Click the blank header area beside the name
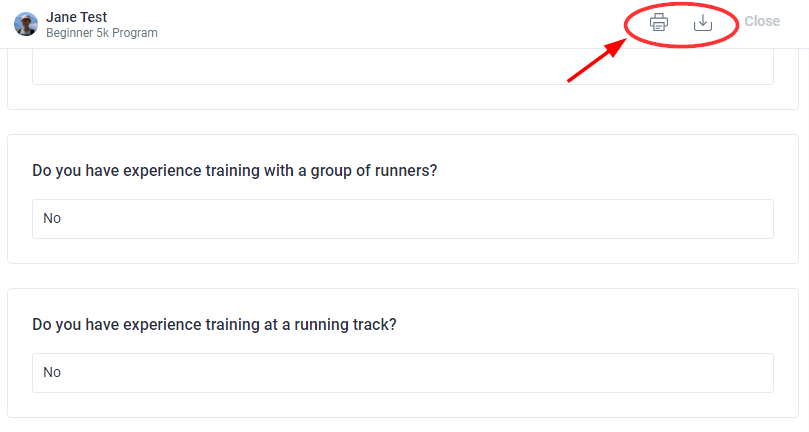Viewport: 809px width, 432px height. pos(387,24)
